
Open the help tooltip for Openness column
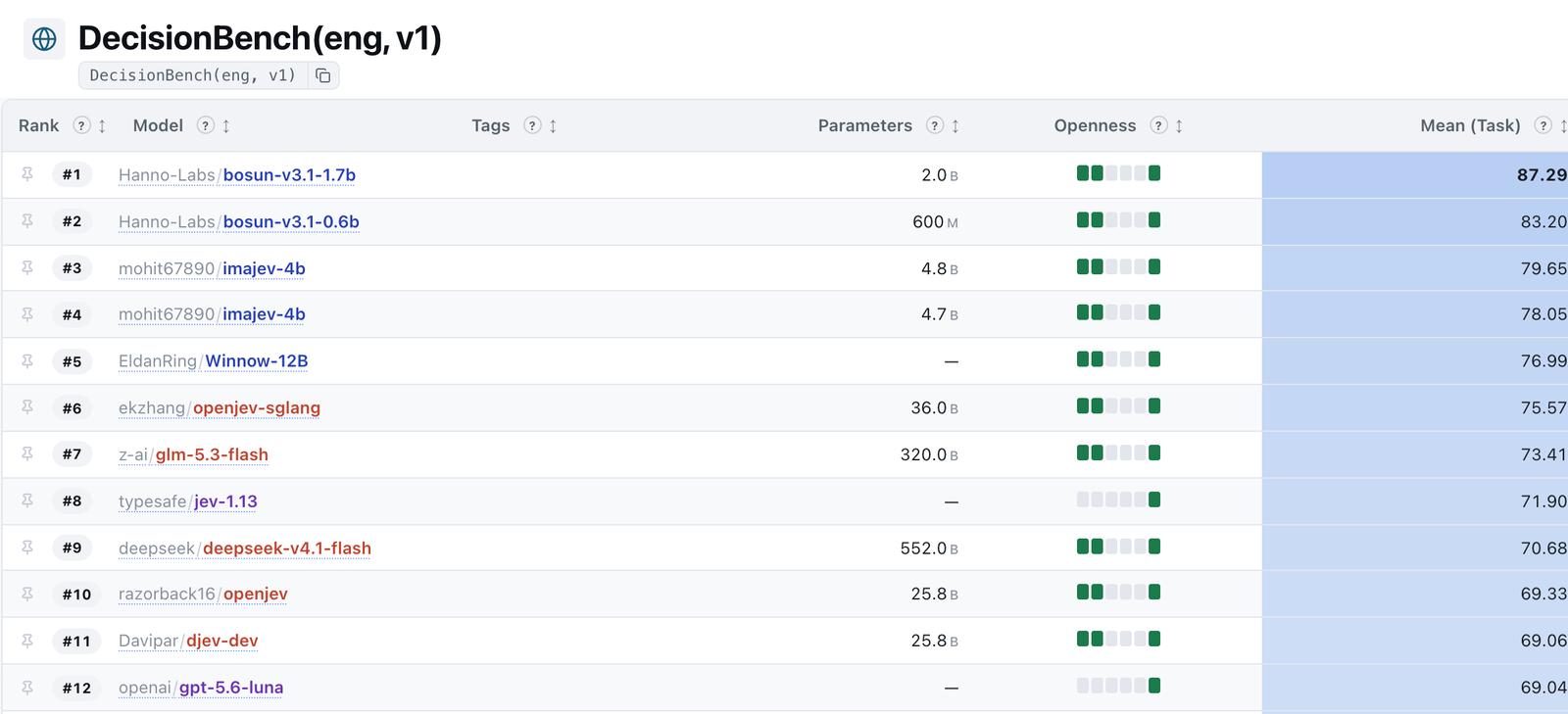pyautogui.click(x=1159, y=125)
